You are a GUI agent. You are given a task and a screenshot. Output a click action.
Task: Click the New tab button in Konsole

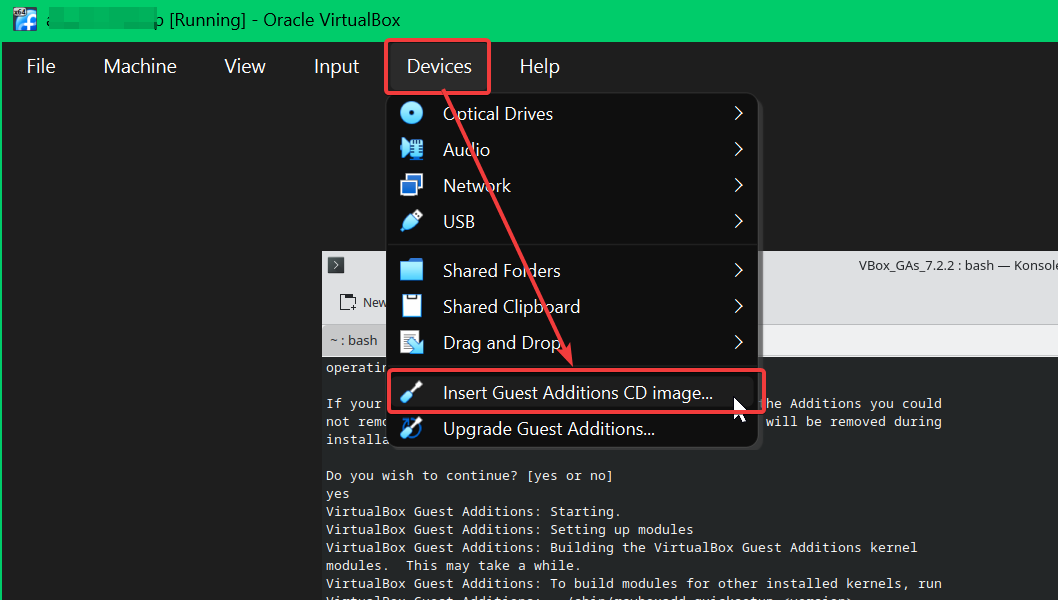click(x=361, y=302)
